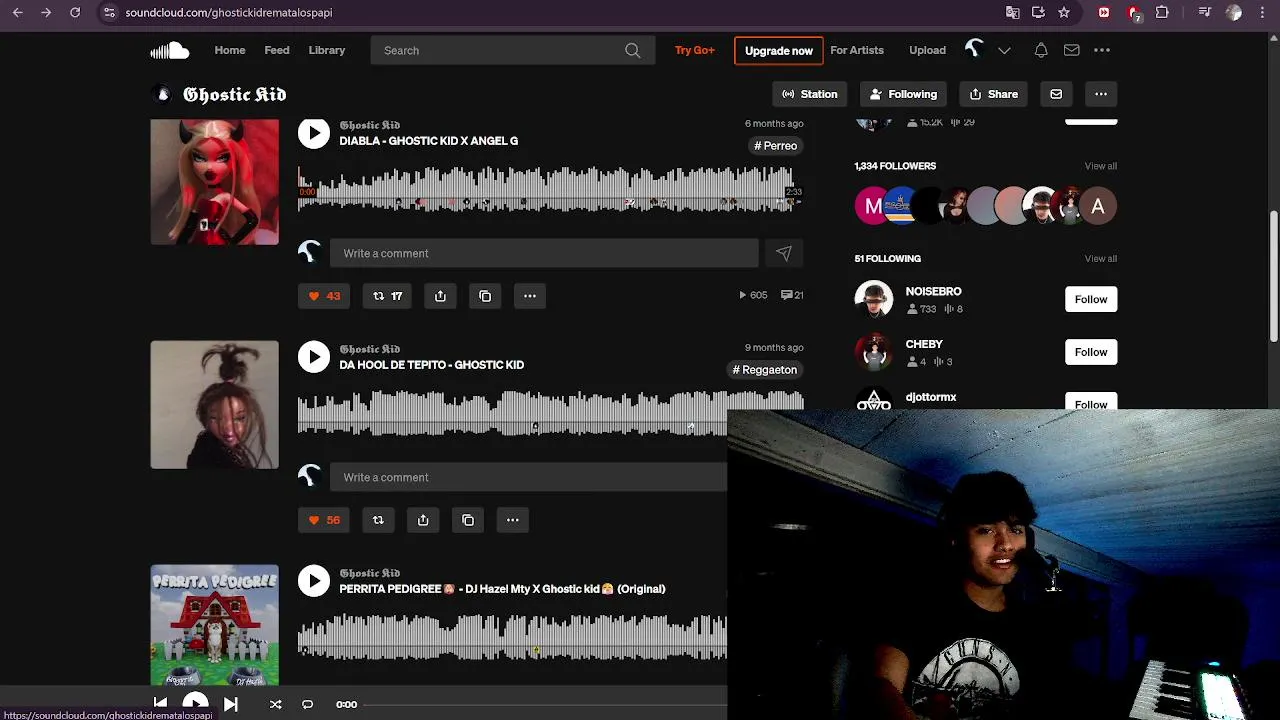This screenshot has height=720, width=1280.
Task: Go to Home tab
Action: click(x=230, y=50)
